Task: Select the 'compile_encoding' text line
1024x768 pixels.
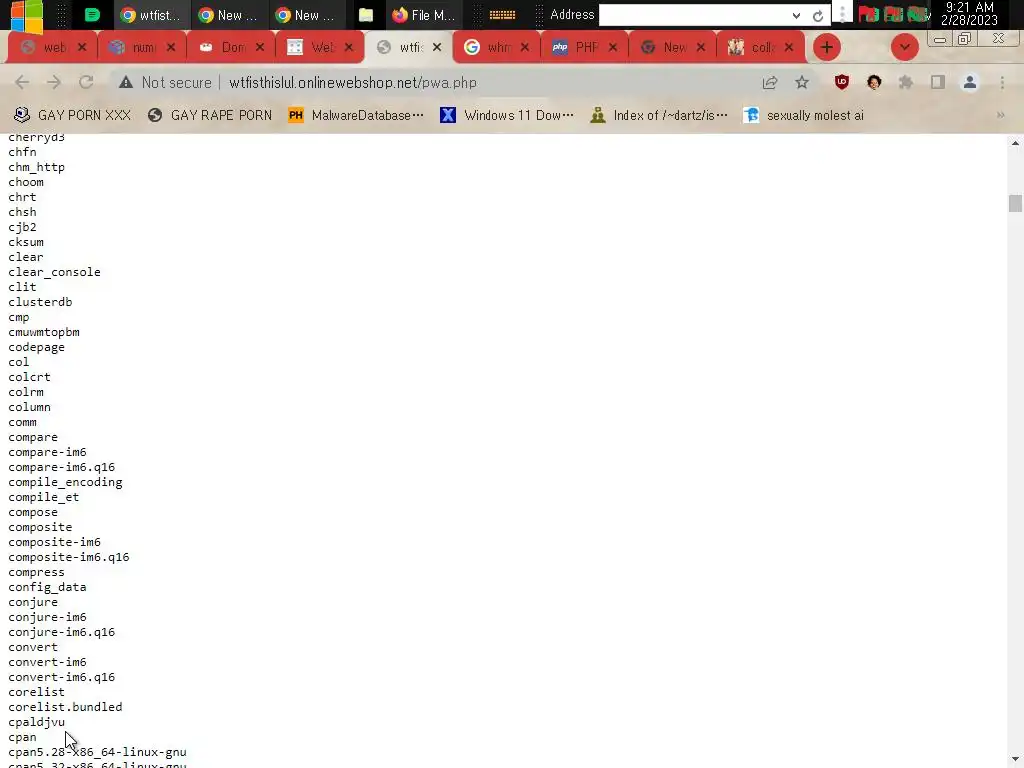Action: coord(65,483)
